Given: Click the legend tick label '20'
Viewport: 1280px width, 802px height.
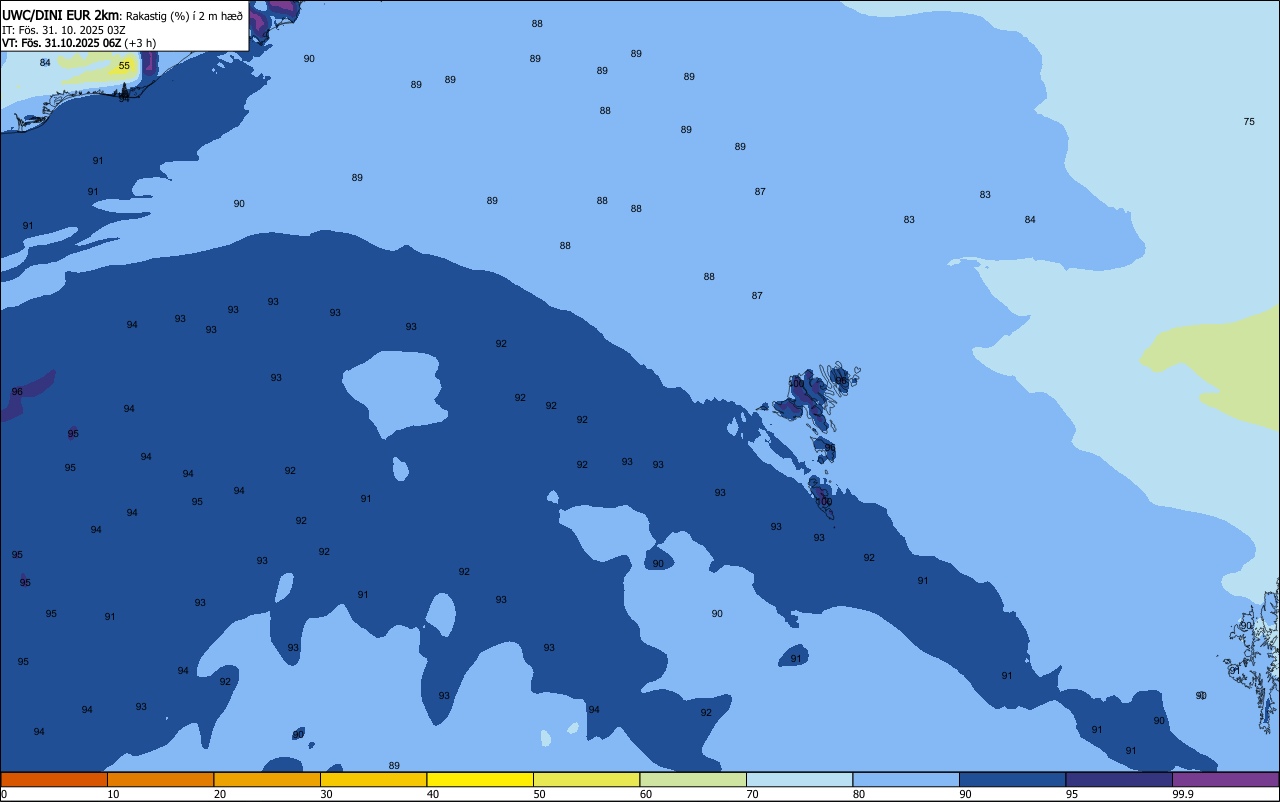Looking at the screenshot, I should (220, 794).
